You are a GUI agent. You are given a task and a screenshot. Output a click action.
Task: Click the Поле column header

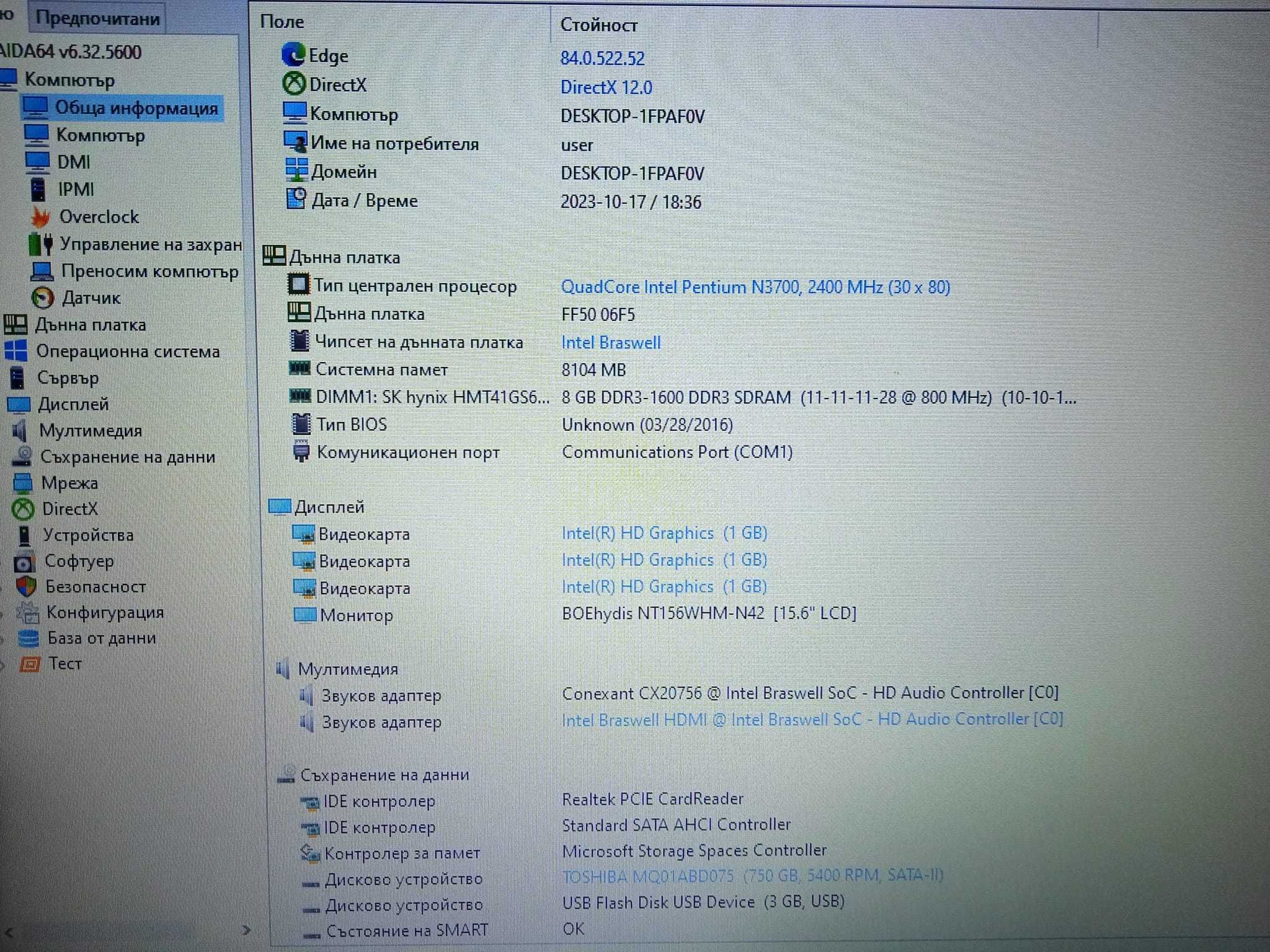coord(282,22)
